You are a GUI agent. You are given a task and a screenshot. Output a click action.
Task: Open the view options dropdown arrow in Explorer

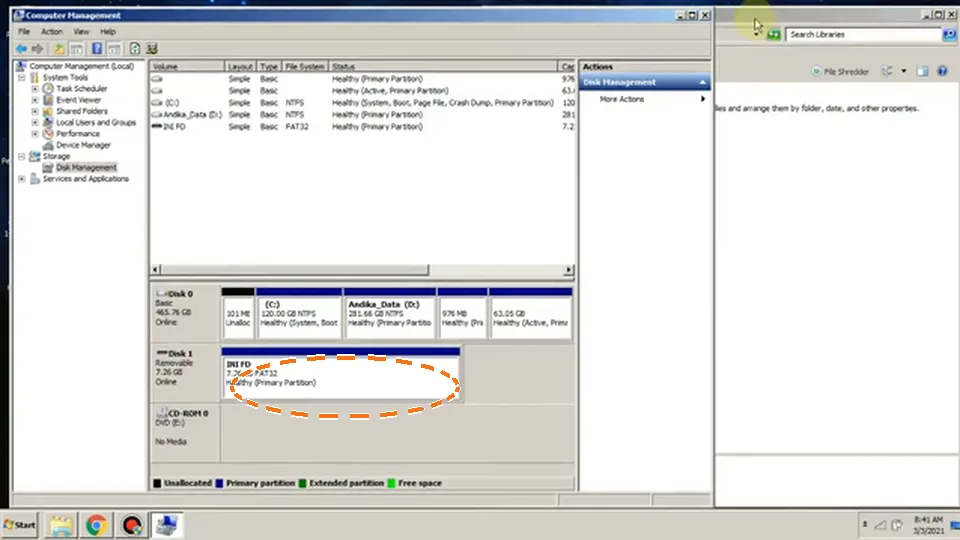click(x=904, y=72)
